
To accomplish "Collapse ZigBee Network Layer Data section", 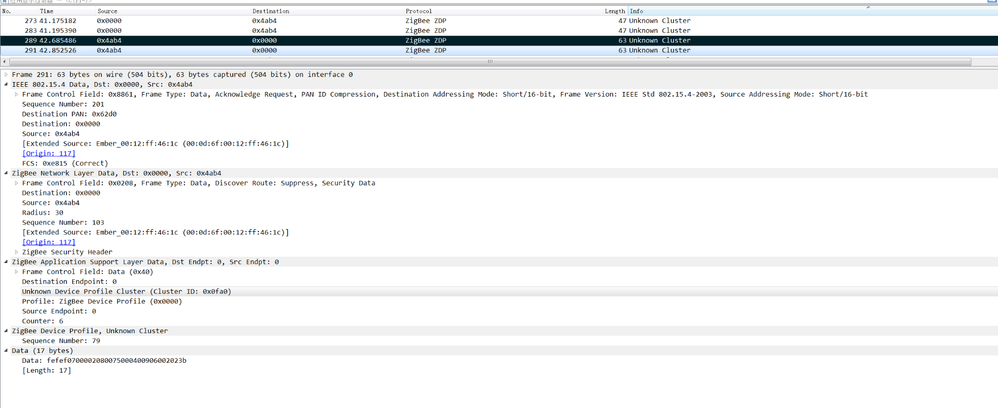I will pos(6,173).
